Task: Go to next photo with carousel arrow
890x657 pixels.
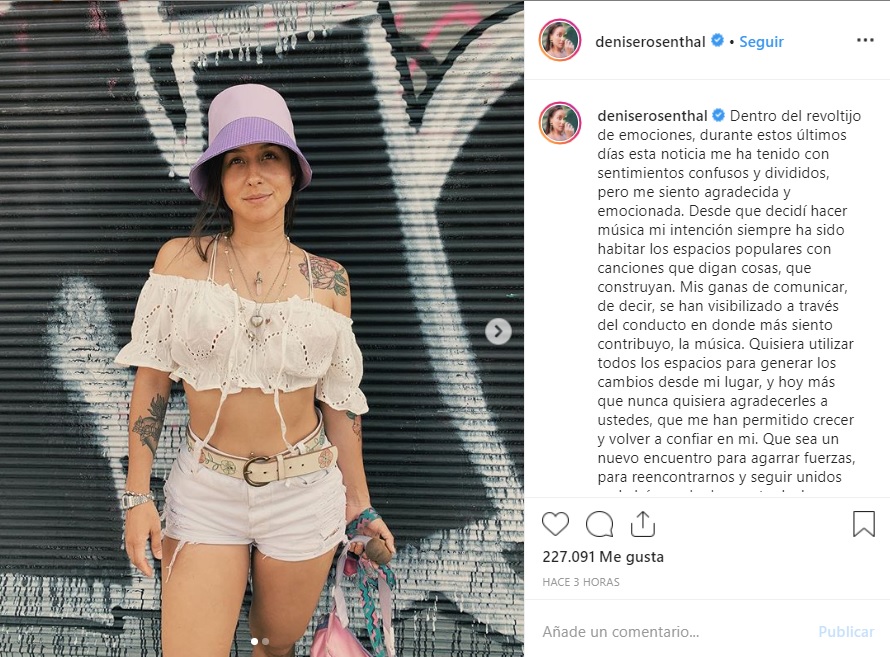Action: (498, 331)
